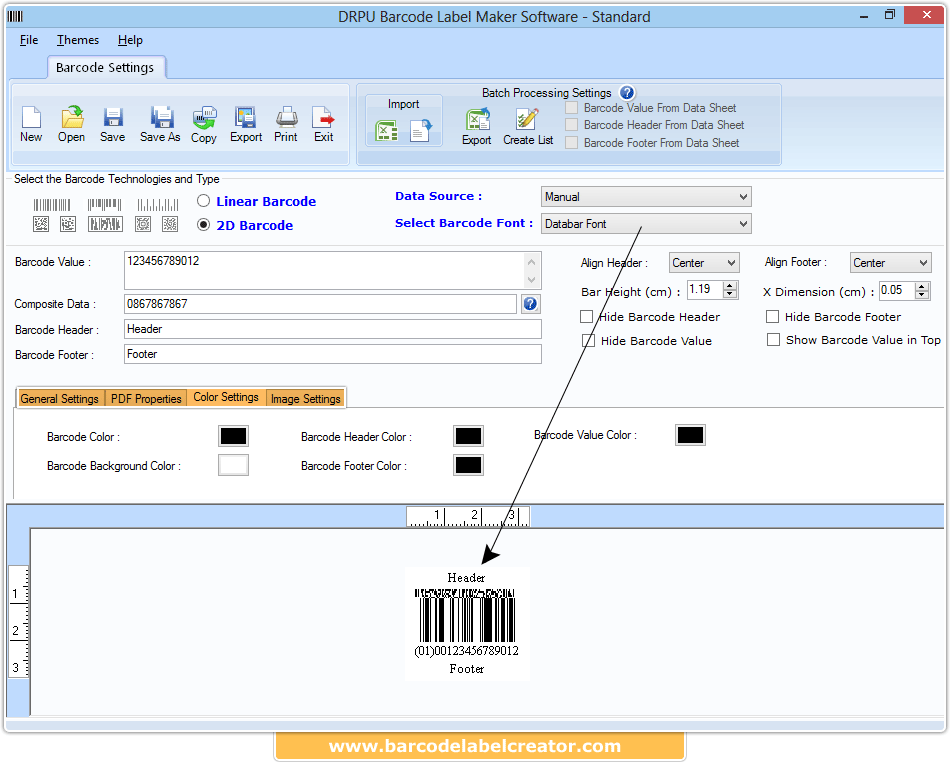Screen dimensions: 950x762
Task: Click the batch processing Export icon
Action: pyautogui.click(x=477, y=119)
